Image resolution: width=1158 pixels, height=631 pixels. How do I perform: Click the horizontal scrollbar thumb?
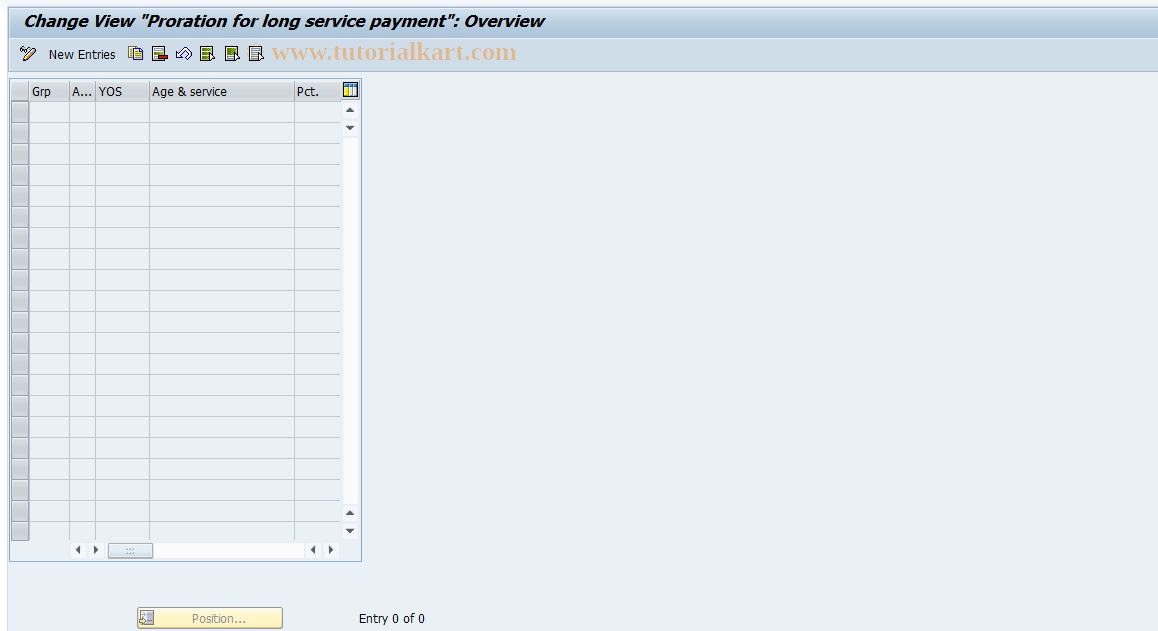[131, 550]
